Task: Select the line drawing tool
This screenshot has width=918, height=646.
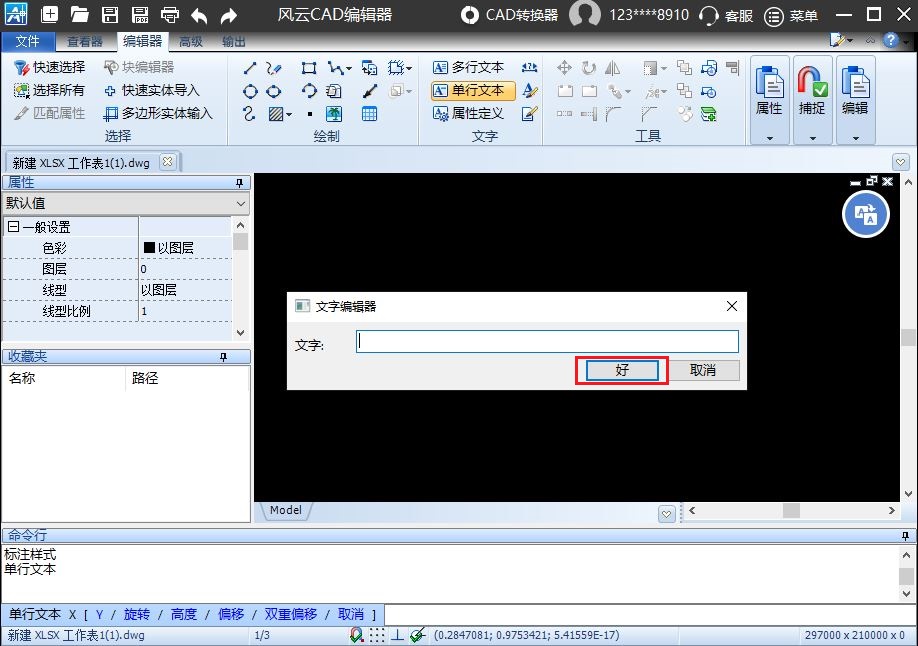Action: [250, 68]
